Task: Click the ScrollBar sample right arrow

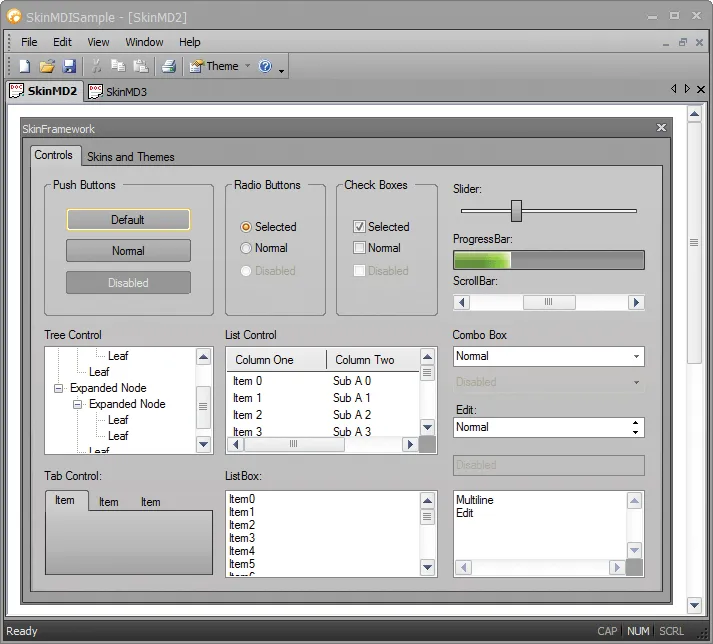Action: click(x=636, y=302)
